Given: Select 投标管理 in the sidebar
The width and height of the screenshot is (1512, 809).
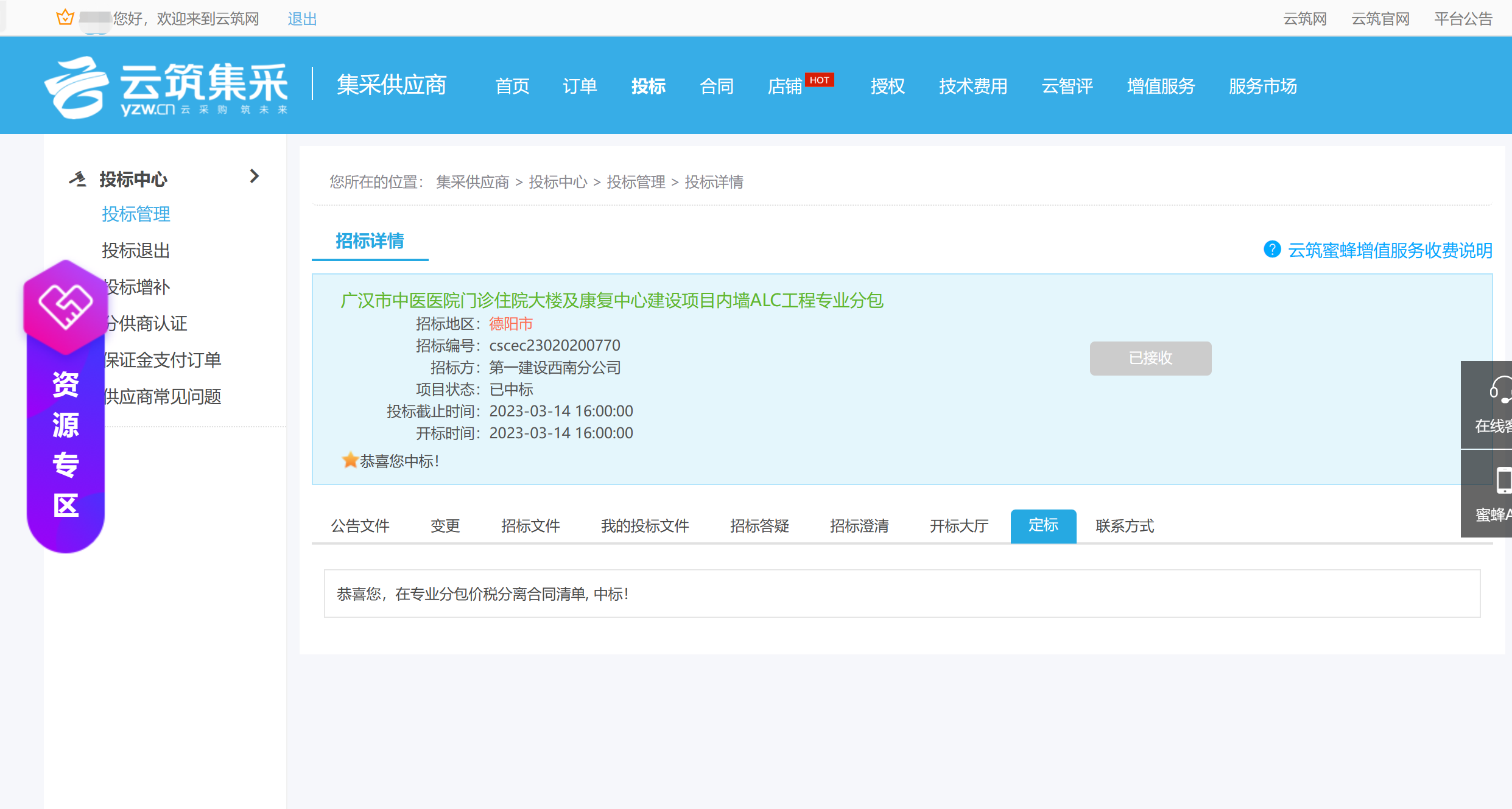Looking at the screenshot, I should (x=136, y=214).
